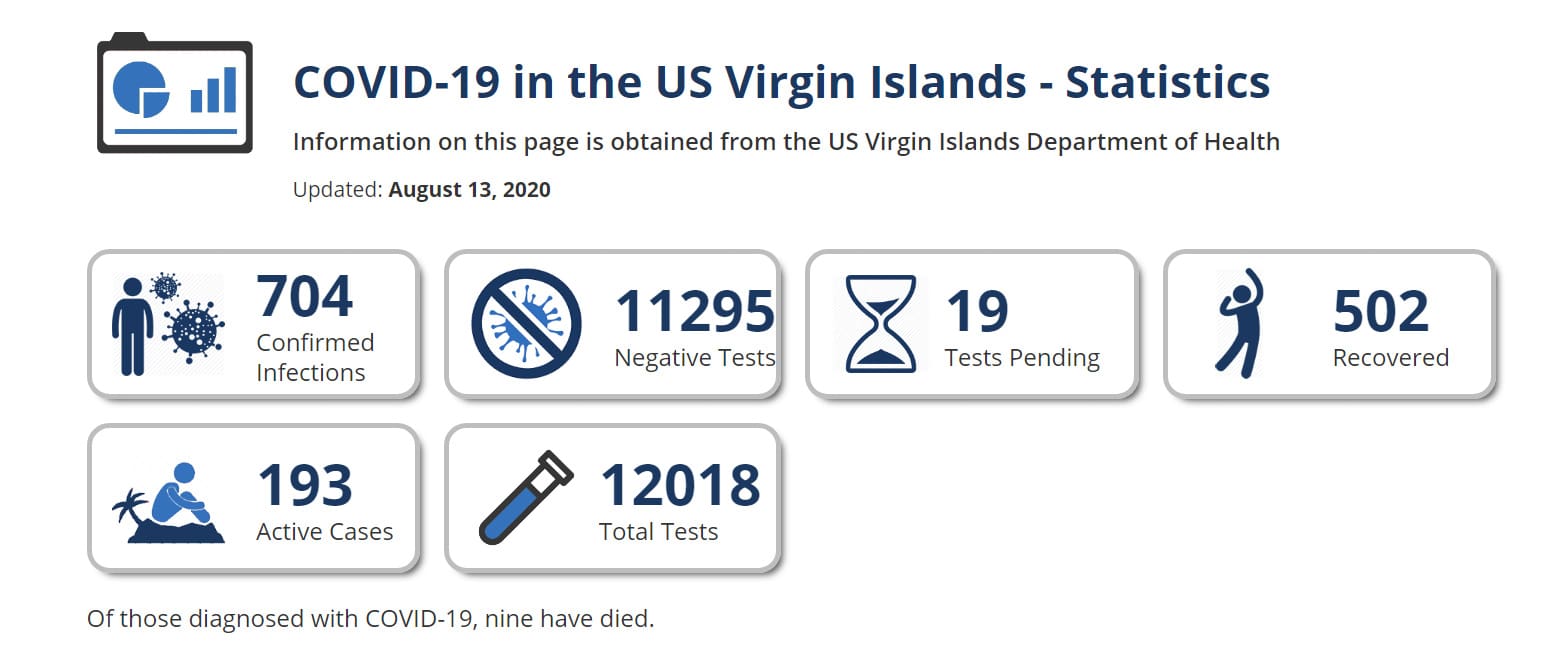
Task: Select the Recovered card
Action: (1329, 324)
